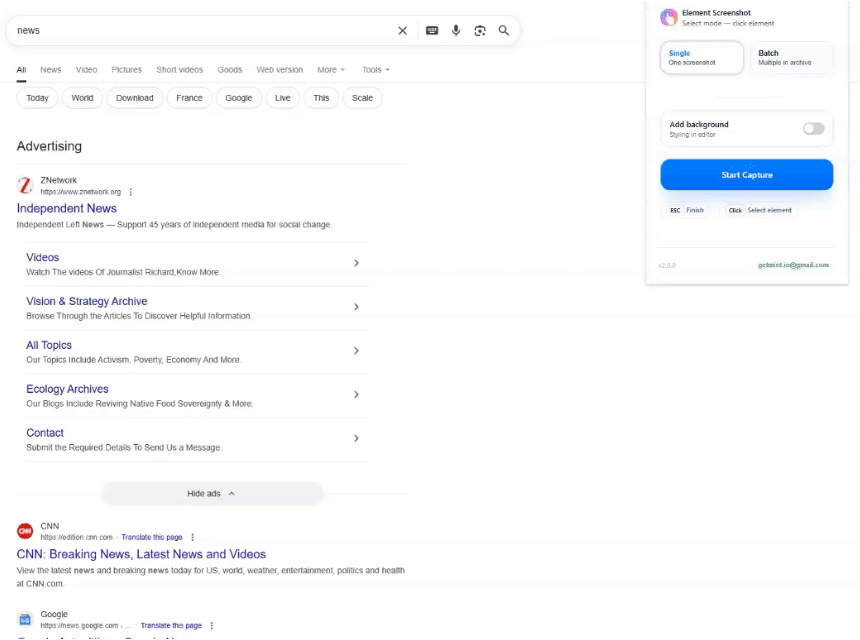Open the three-dot menu on the CNN result

pyautogui.click(x=193, y=536)
